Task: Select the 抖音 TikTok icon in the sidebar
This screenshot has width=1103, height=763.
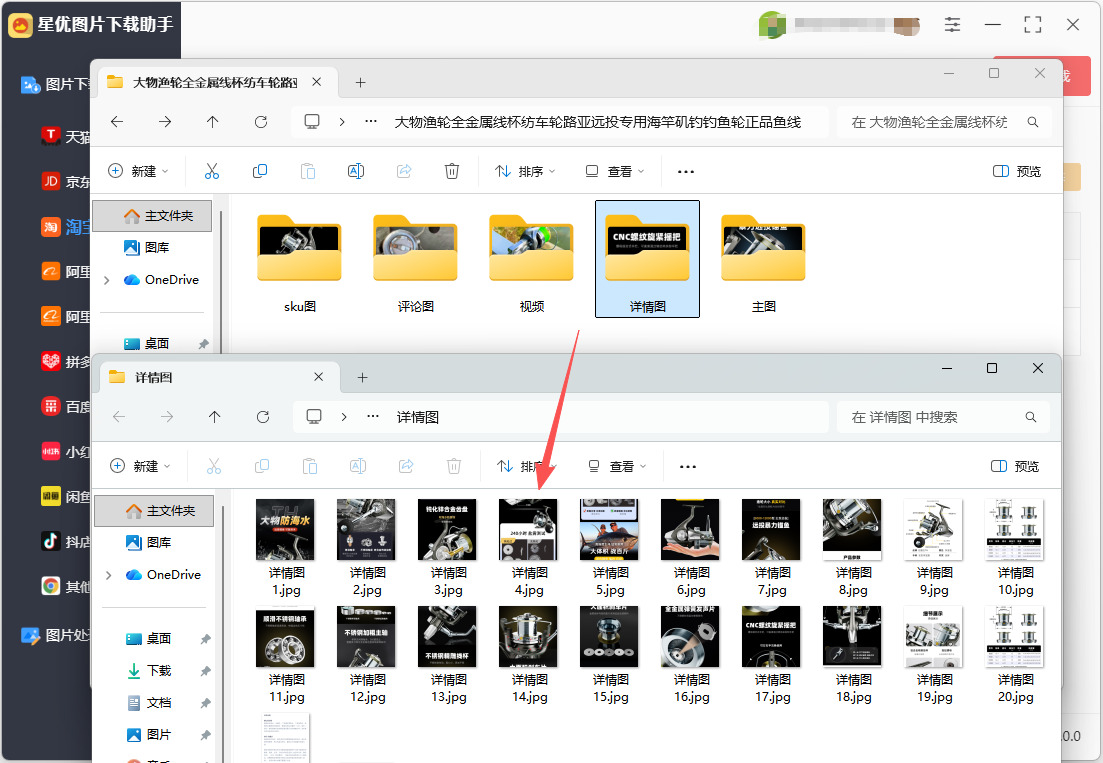Action: click(x=51, y=541)
